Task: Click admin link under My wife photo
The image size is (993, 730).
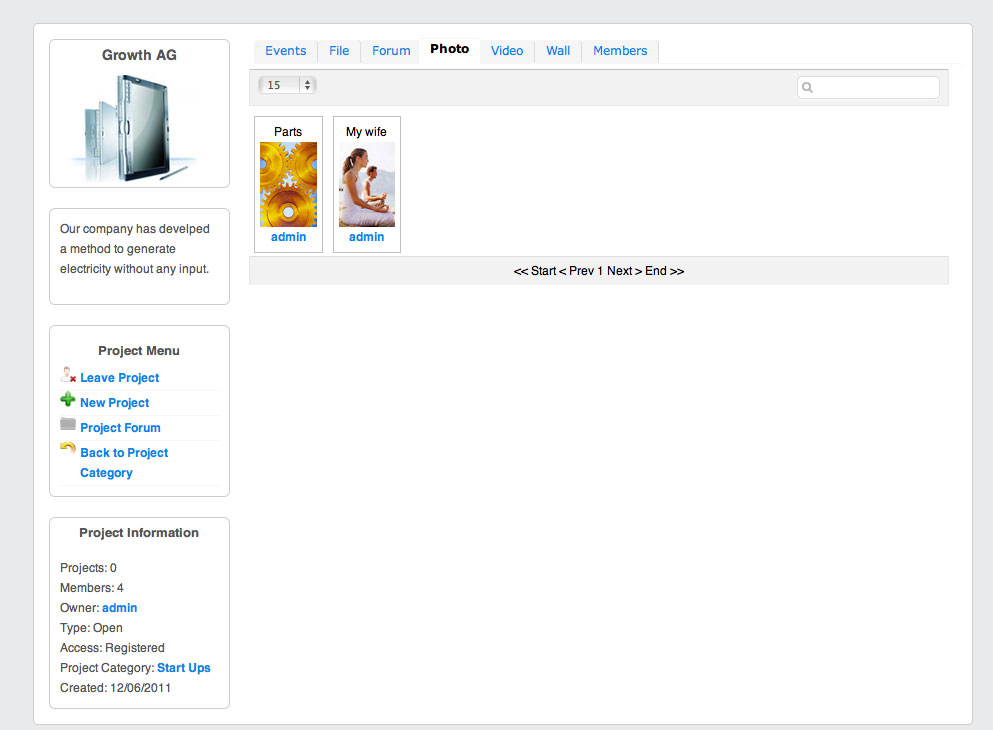Action: point(367,237)
